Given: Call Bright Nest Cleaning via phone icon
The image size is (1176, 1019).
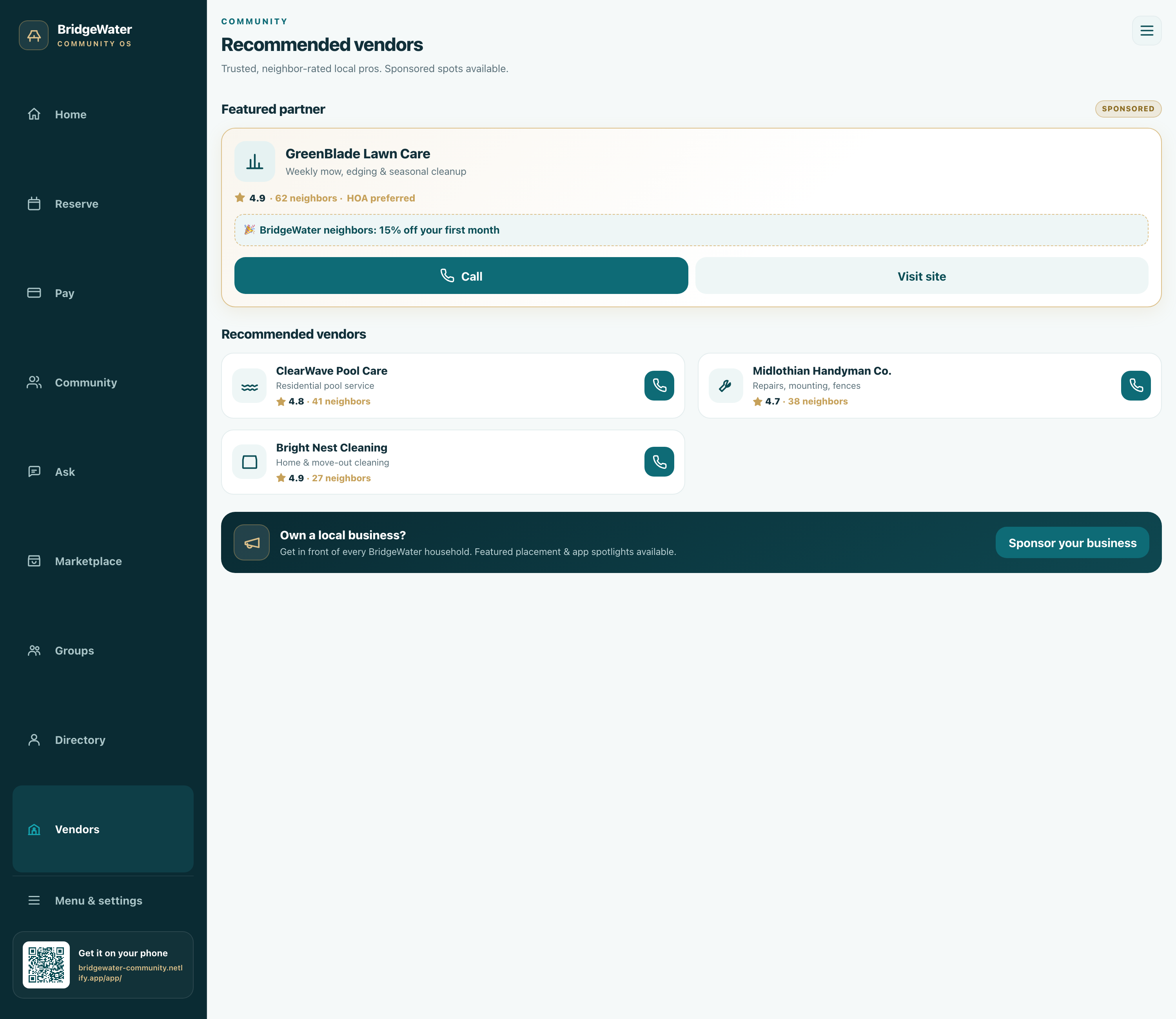Looking at the screenshot, I should click(x=659, y=462).
